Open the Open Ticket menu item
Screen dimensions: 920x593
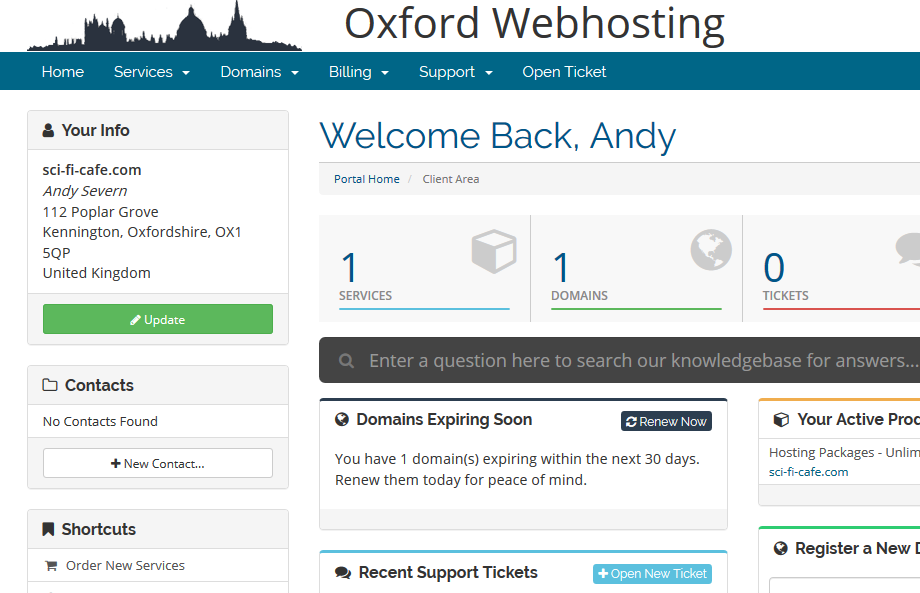(564, 72)
